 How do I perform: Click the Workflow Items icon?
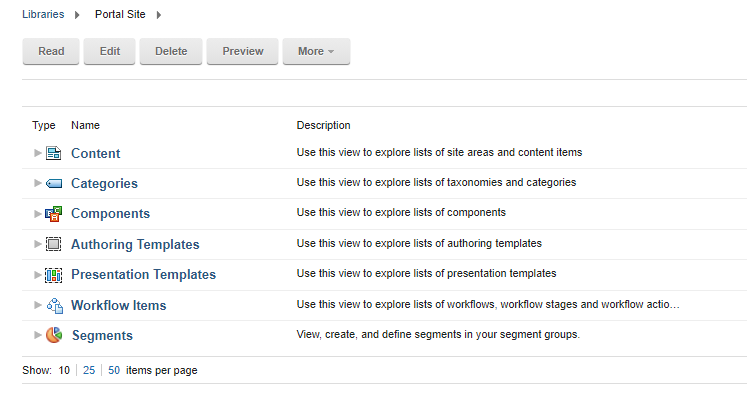click(x=54, y=305)
